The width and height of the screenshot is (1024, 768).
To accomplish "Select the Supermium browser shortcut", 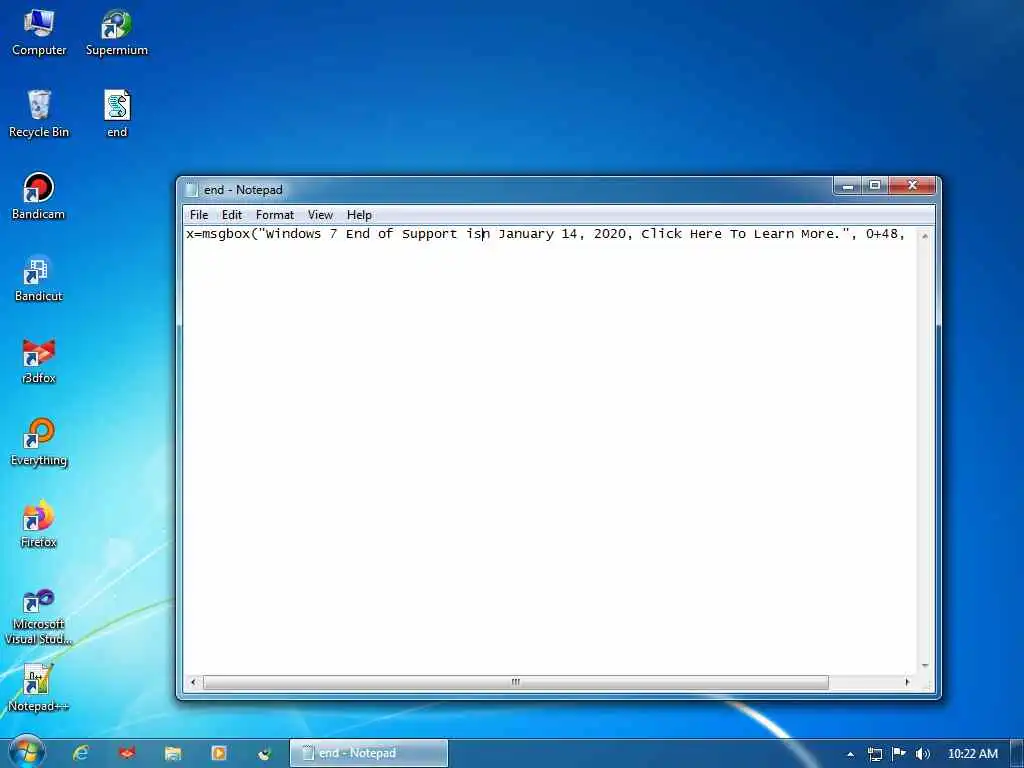I will pos(116,33).
